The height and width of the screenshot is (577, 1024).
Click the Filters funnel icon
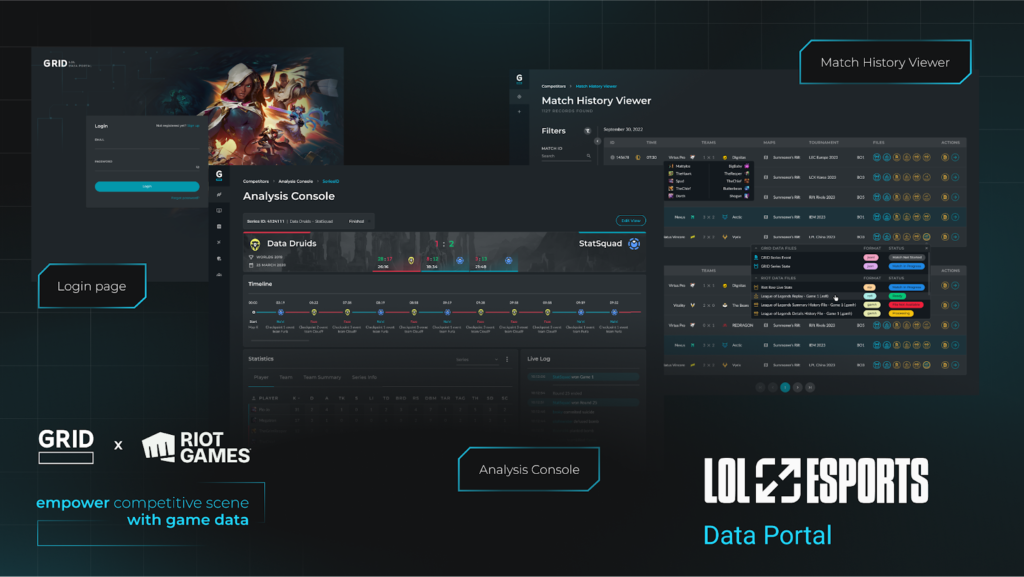point(587,131)
